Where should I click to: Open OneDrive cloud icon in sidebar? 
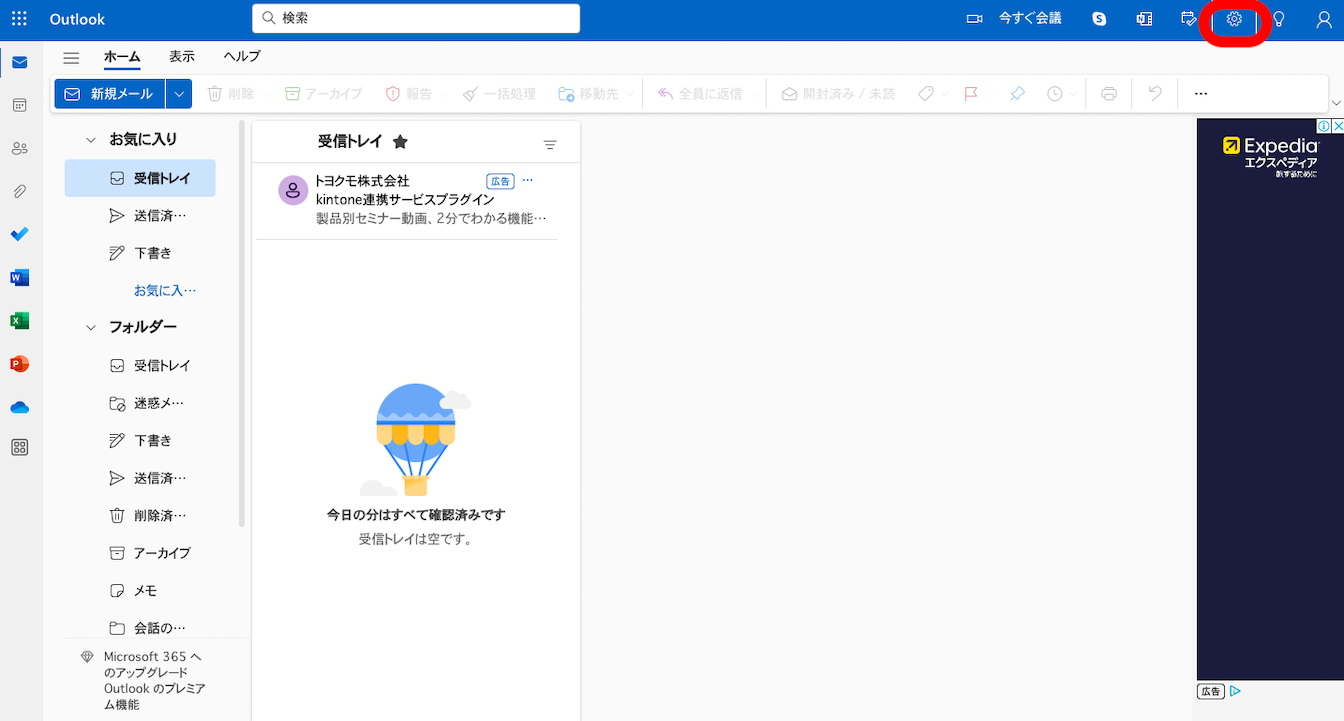point(19,407)
